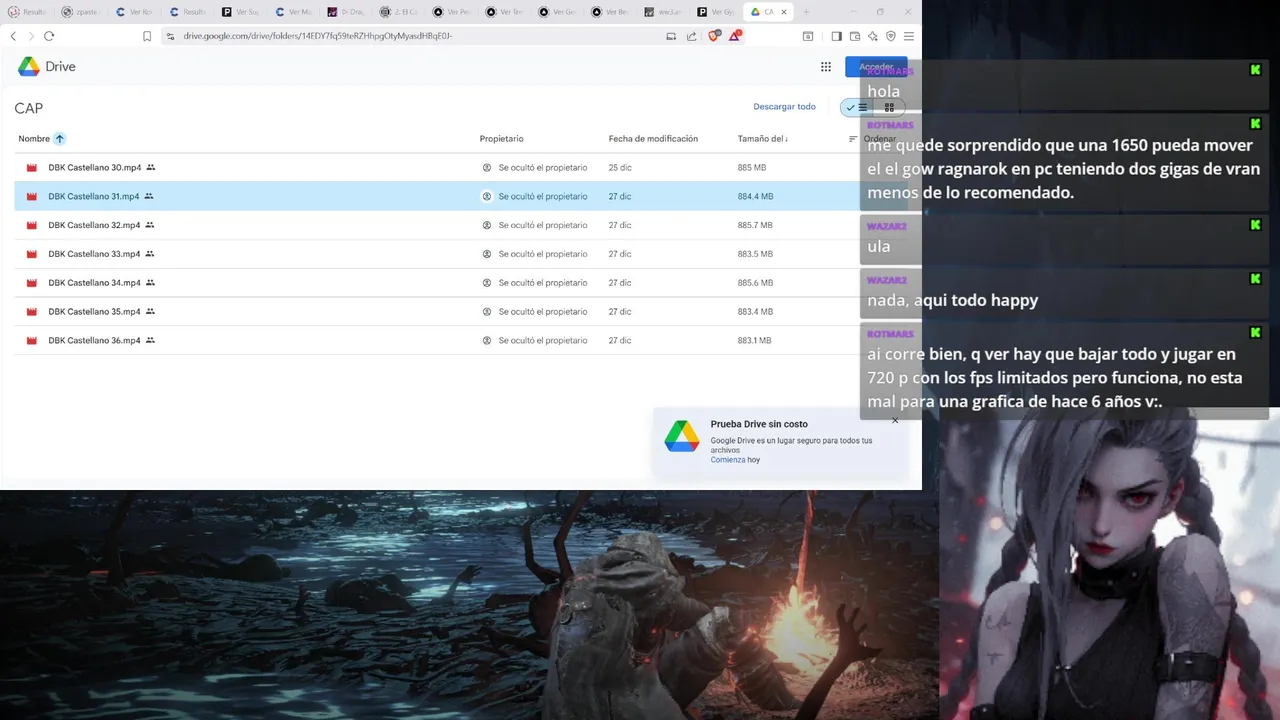Click the Tamaño del archivo column header
1280x720 pixels.
click(x=762, y=139)
